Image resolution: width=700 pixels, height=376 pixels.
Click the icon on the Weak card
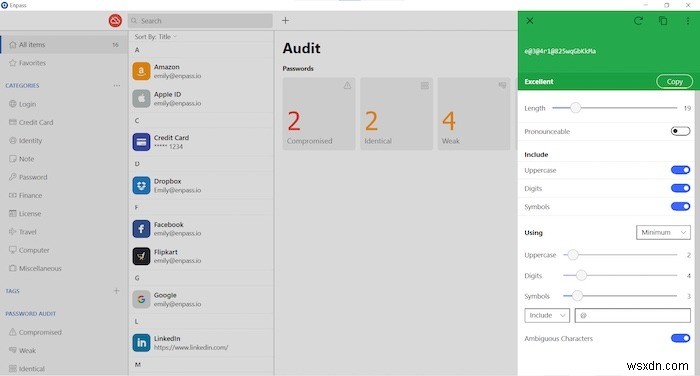coord(502,85)
